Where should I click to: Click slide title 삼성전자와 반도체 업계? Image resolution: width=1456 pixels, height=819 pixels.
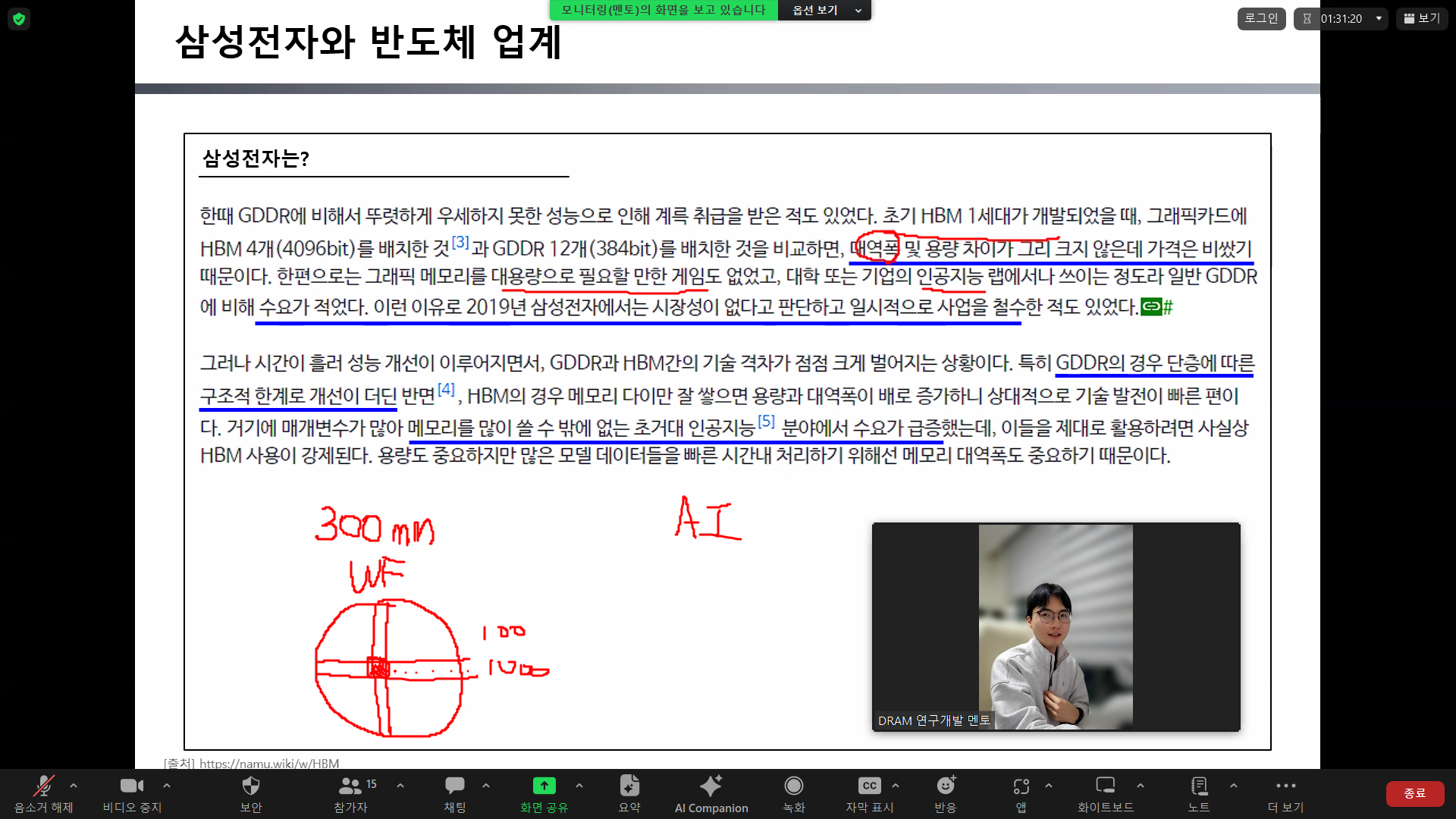tap(369, 42)
